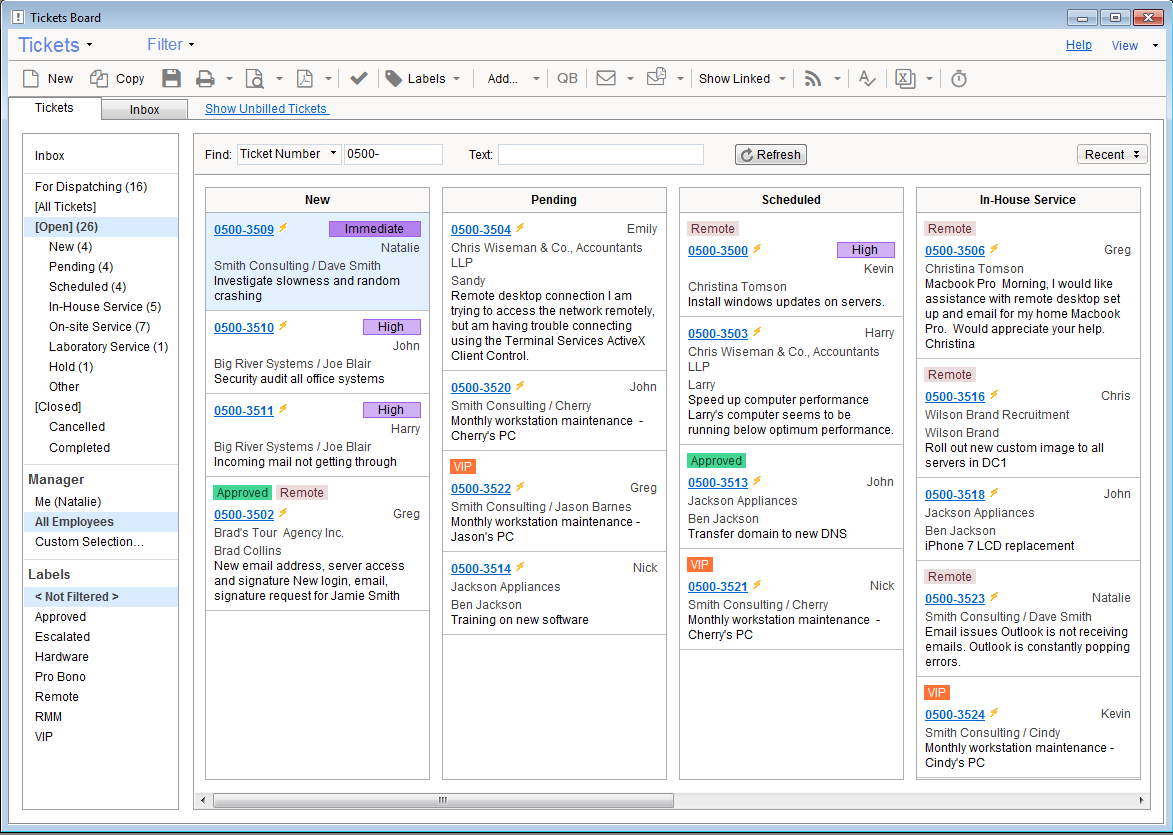Switch to the Inbox tab
This screenshot has width=1173, height=835.
(x=144, y=110)
